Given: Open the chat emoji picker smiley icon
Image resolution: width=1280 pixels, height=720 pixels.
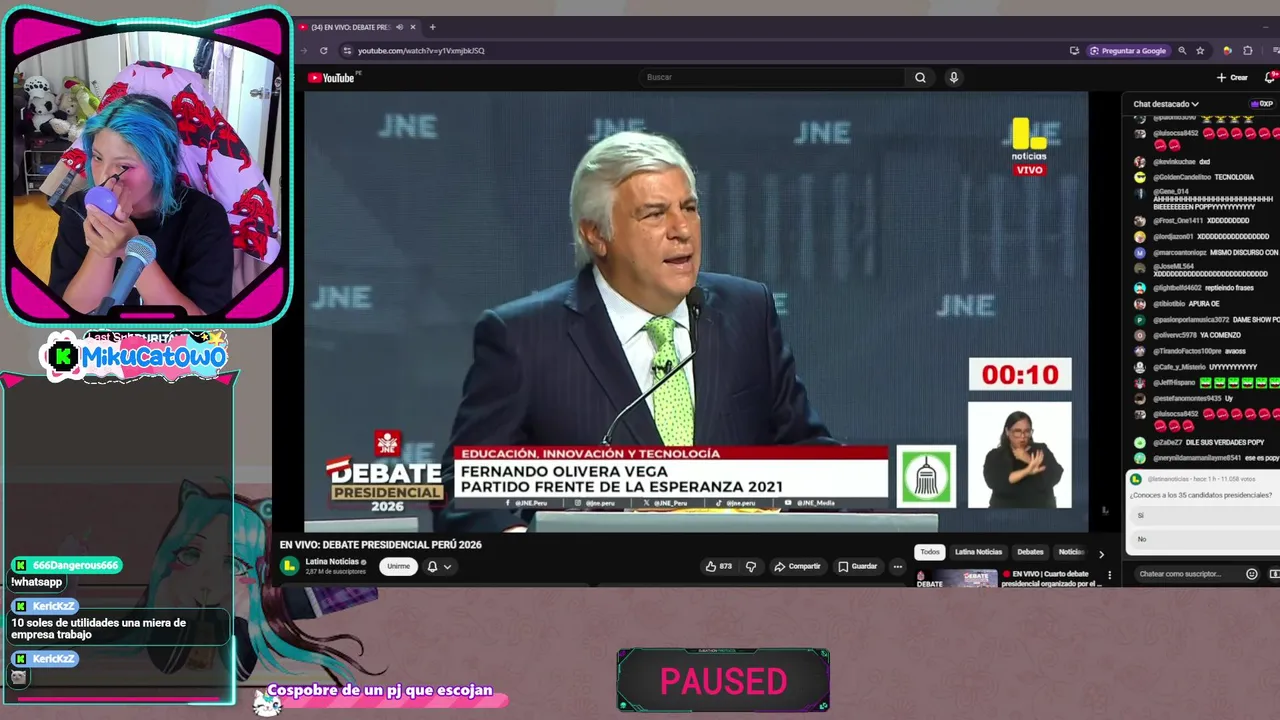Looking at the screenshot, I should point(1251,574).
